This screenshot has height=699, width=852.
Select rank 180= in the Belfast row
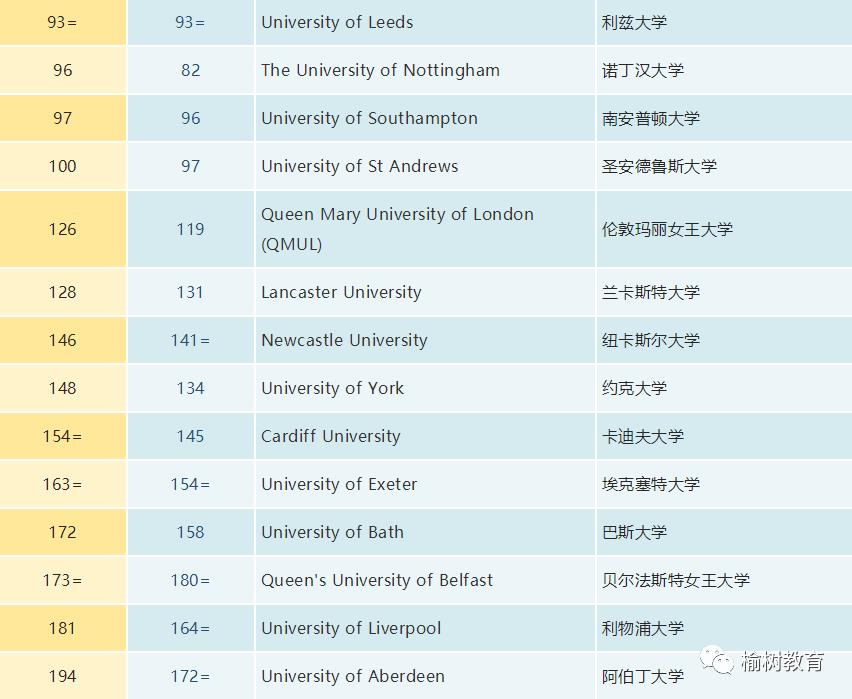click(x=190, y=580)
